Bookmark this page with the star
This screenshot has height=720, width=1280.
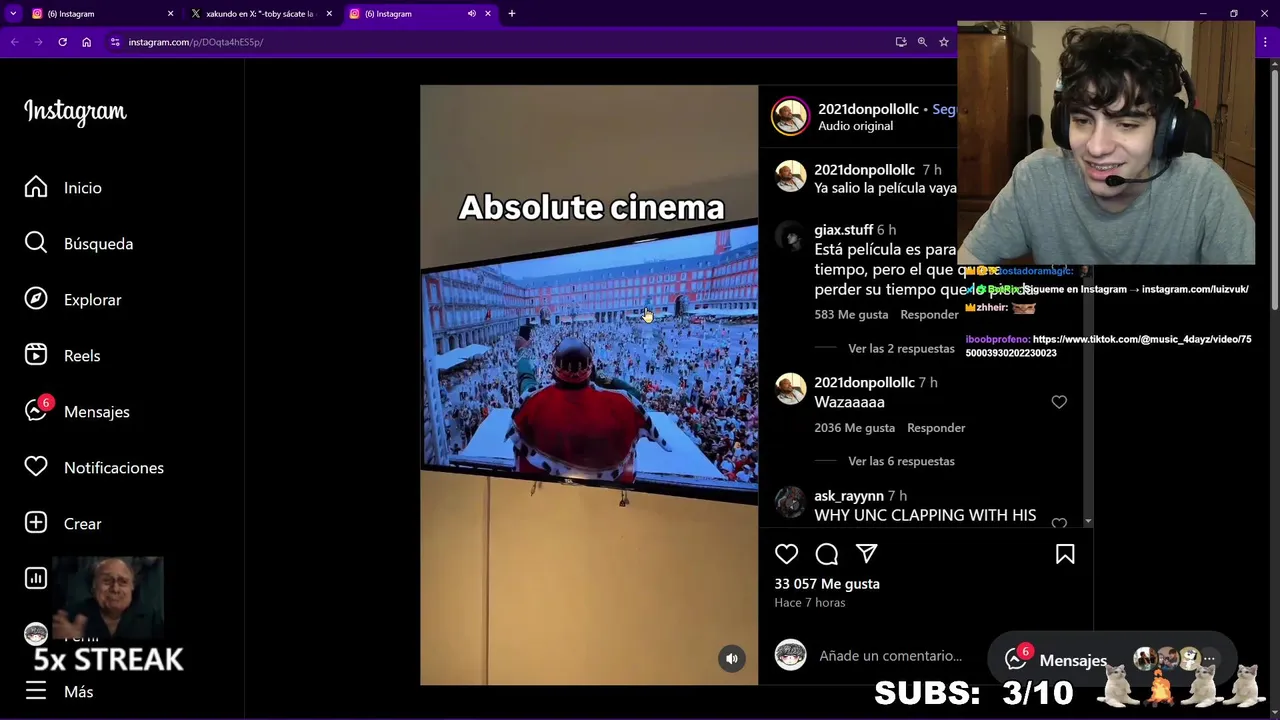943,42
